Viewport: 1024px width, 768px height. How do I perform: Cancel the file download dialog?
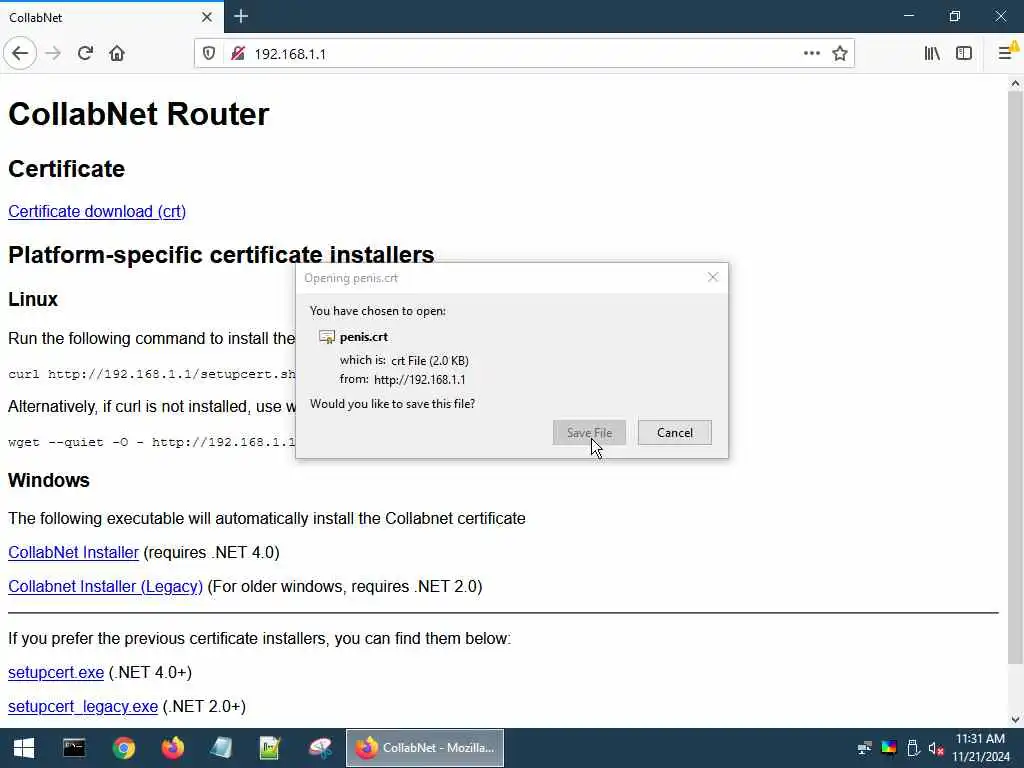(x=675, y=432)
